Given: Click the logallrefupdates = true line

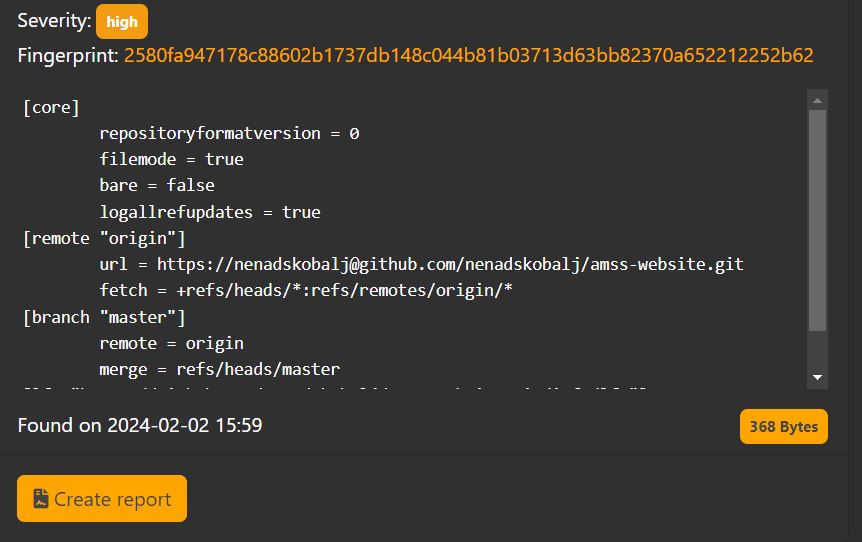Looking at the screenshot, I should 210,212.
